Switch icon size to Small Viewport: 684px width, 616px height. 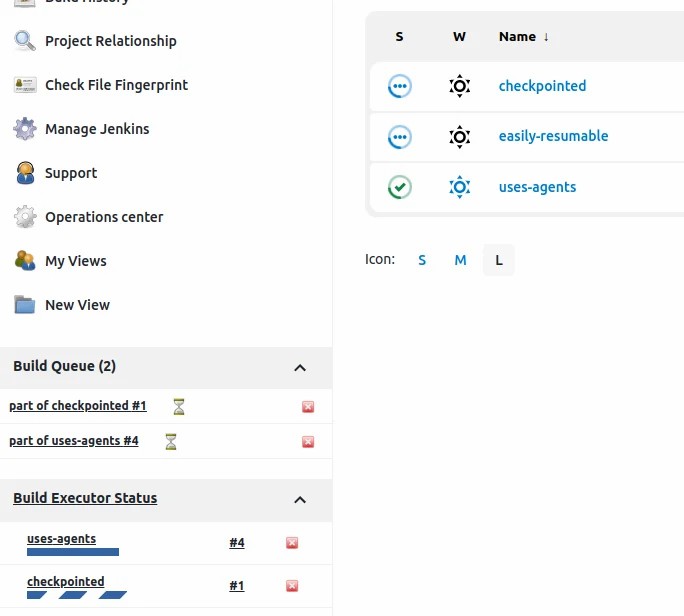click(422, 260)
